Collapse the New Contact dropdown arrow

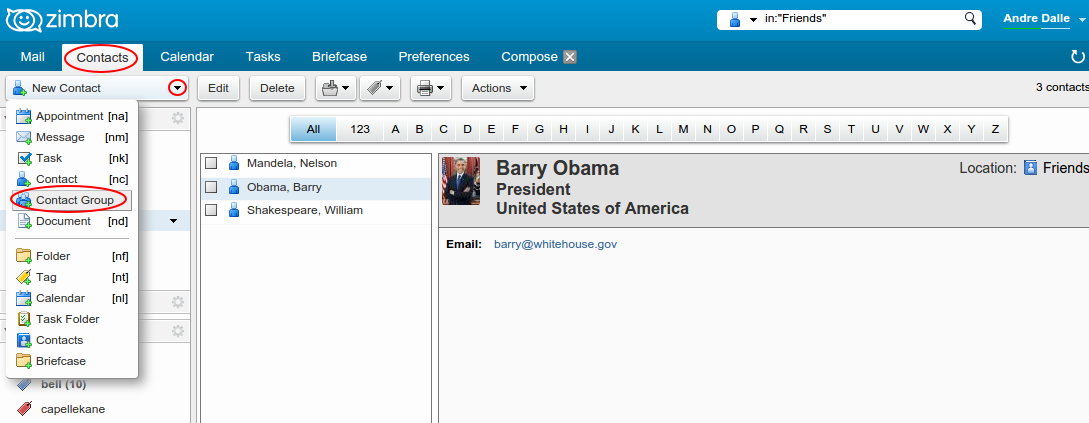(178, 88)
